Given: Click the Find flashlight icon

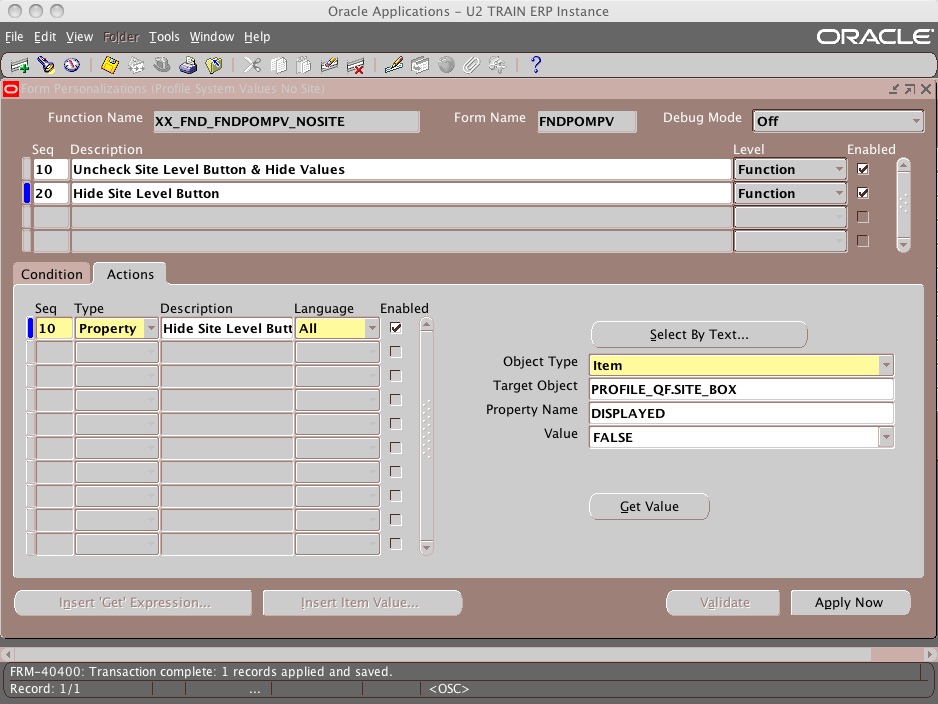Looking at the screenshot, I should (x=45, y=65).
